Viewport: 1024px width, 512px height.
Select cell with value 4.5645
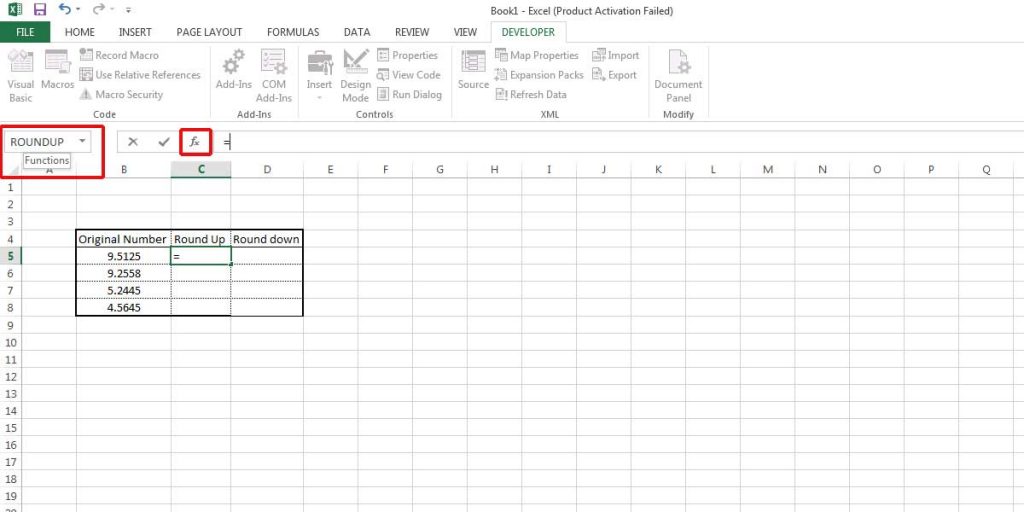(x=124, y=308)
